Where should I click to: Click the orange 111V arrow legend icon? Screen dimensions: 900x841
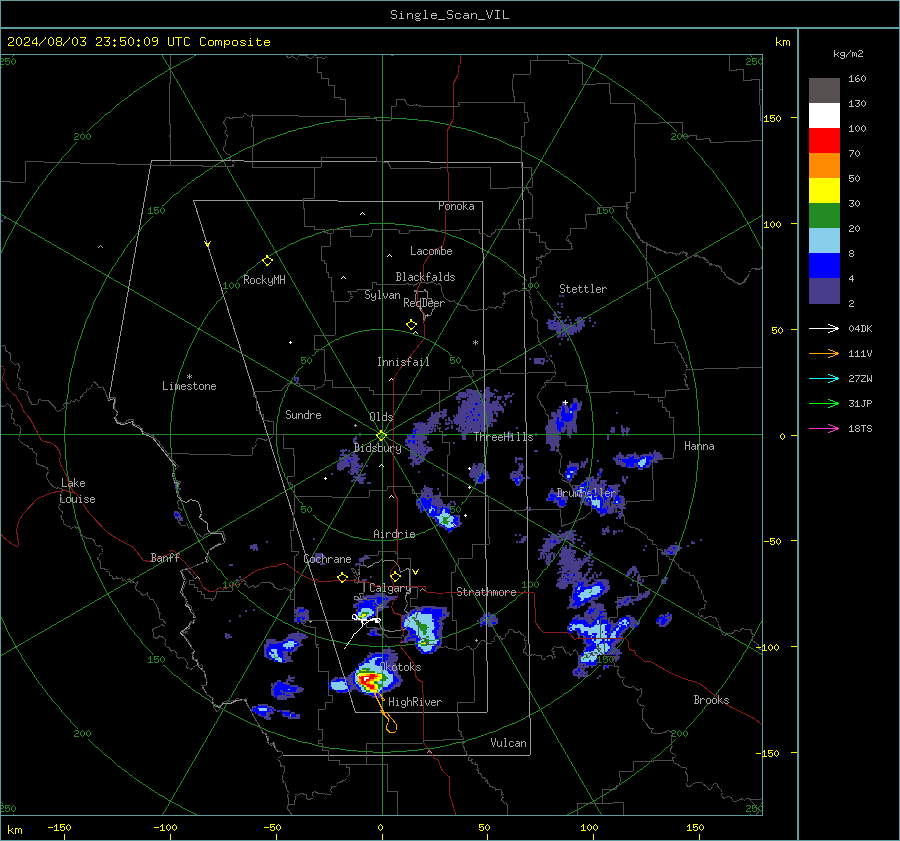824,354
